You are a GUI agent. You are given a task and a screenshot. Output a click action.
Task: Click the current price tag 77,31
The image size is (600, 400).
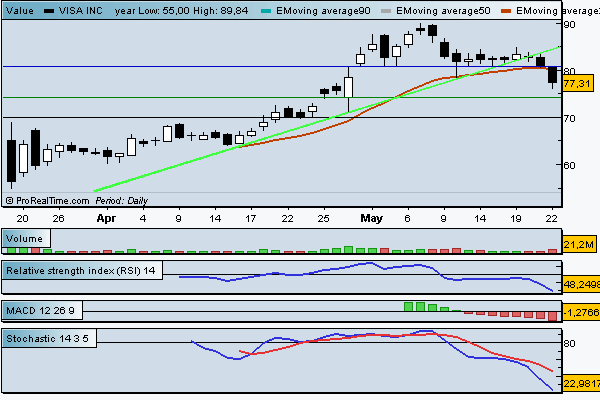[x=578, y=83]
